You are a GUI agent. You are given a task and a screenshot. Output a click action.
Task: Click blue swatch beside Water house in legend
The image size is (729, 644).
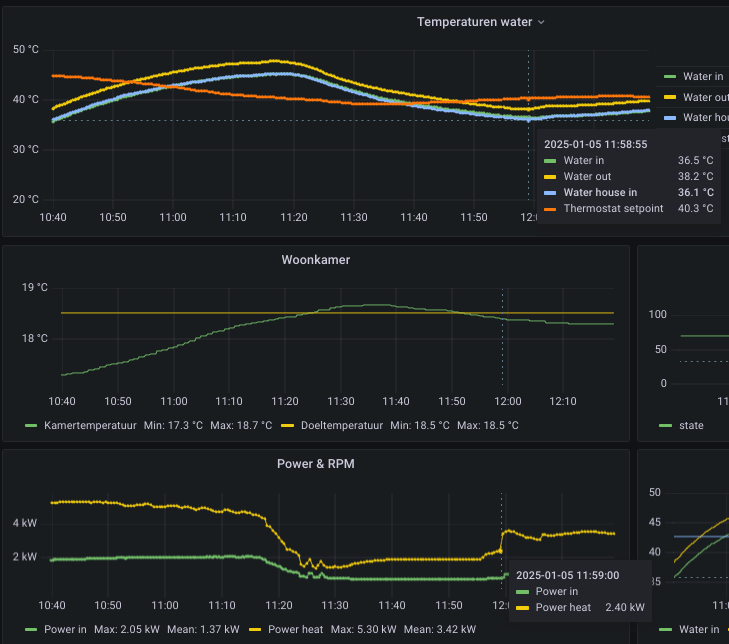pos(670,118)
